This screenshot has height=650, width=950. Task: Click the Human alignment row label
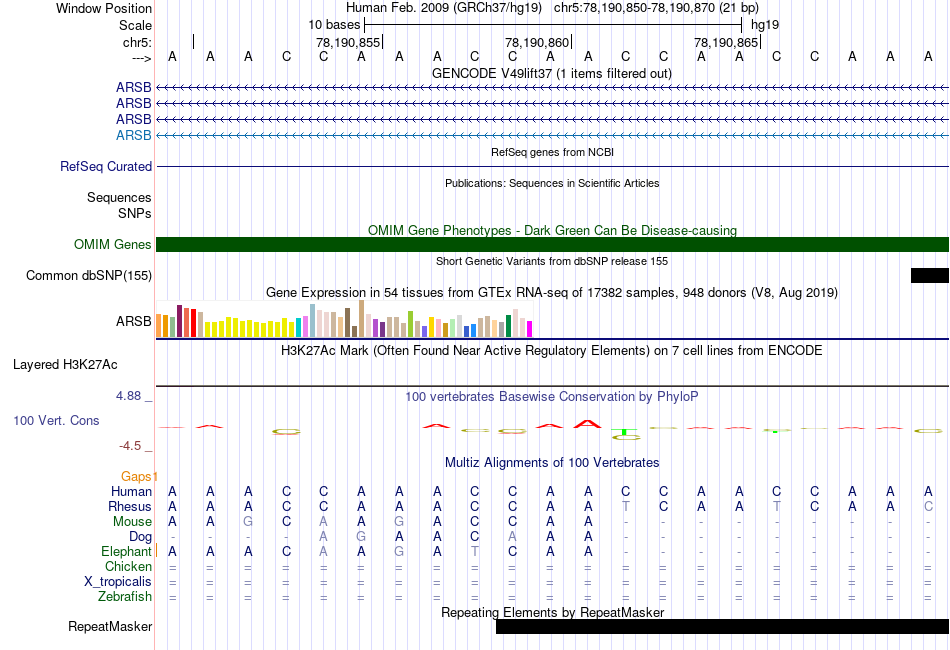click(x=131, y=491)
